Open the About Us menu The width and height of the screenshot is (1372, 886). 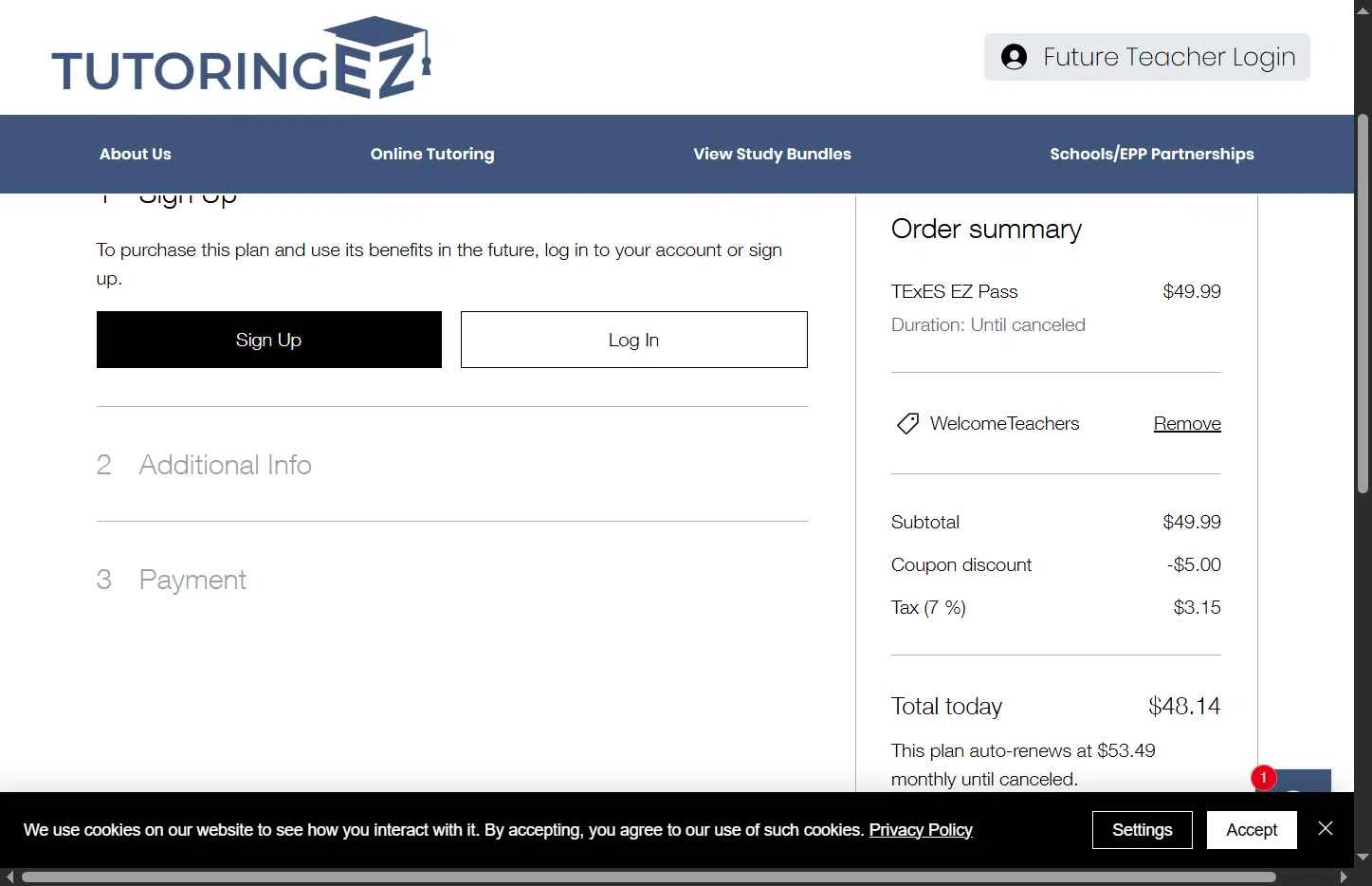click(x=136, y=154)
